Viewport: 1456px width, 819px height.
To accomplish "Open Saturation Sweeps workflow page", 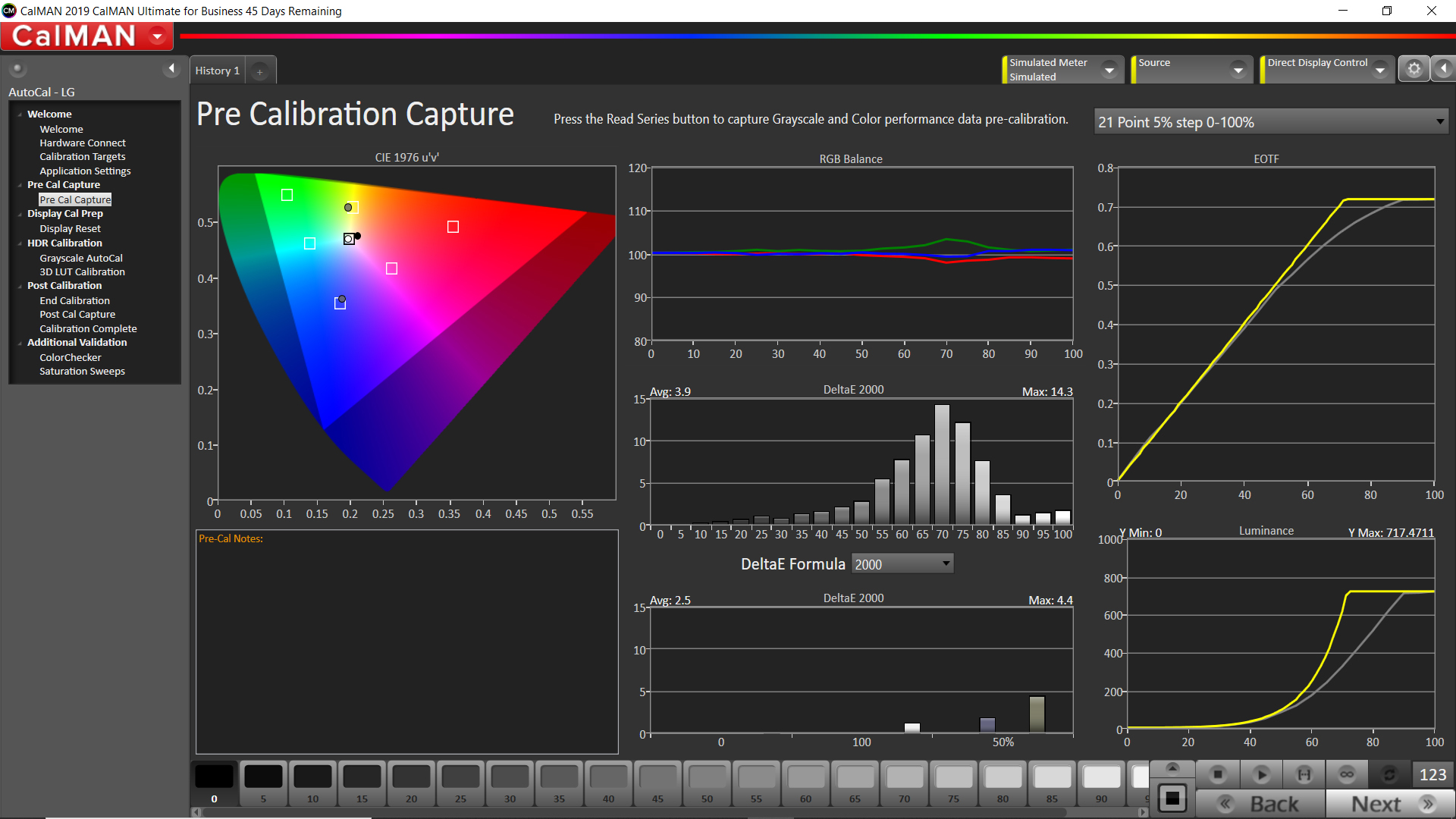I will tap(82, 371).
